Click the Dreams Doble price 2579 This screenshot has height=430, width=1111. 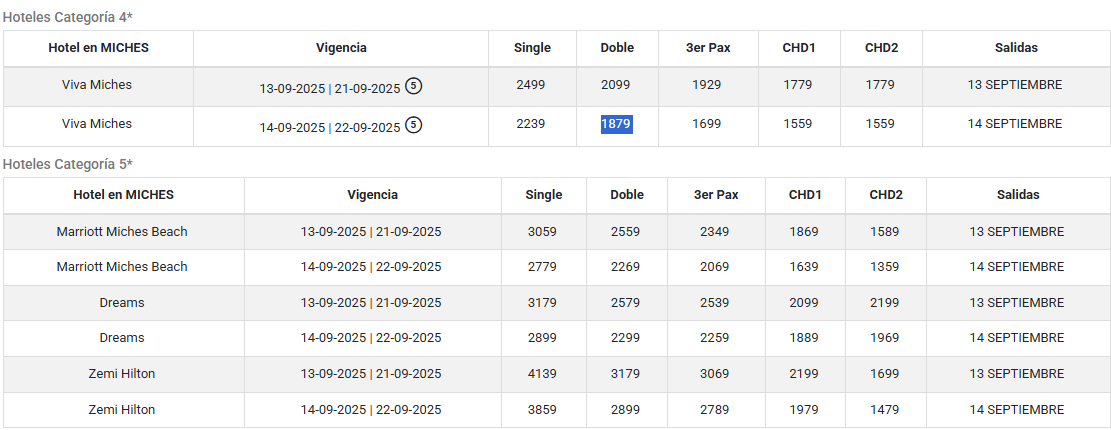pyautogui.click(x=626, y=302)
